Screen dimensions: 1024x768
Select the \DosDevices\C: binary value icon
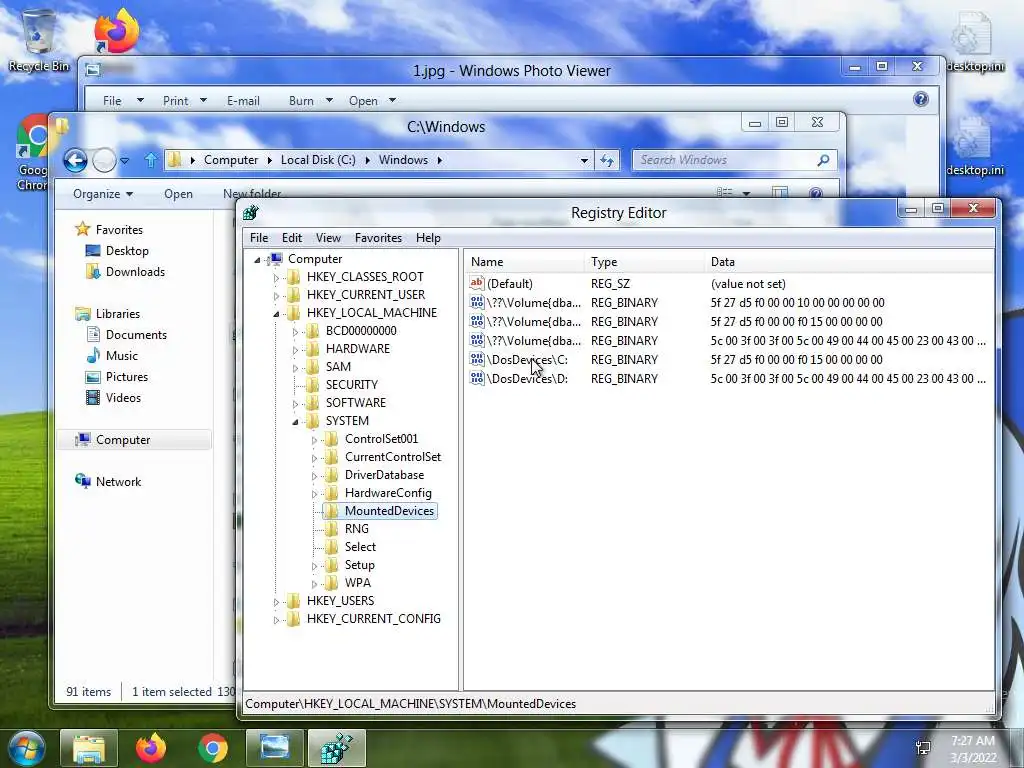[x=477, y=359]
